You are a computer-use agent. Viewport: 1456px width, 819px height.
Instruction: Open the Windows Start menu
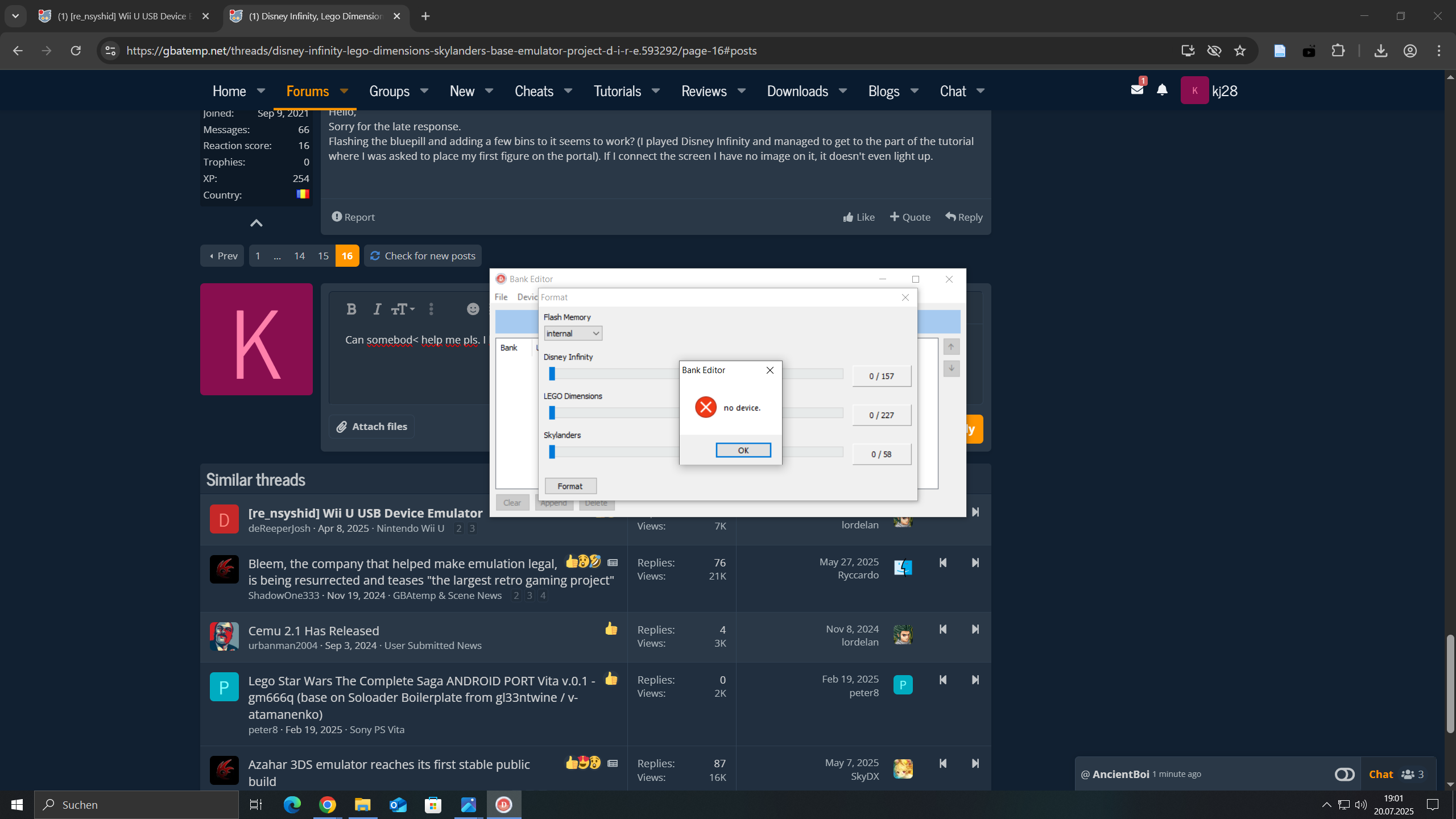(17, 805)
